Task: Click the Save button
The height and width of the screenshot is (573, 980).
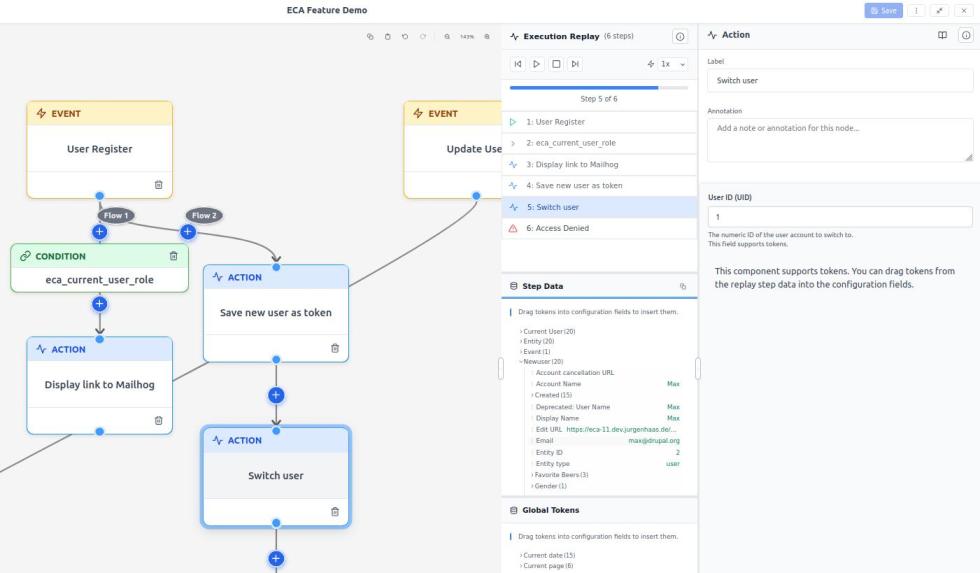Action: (883, 11)
